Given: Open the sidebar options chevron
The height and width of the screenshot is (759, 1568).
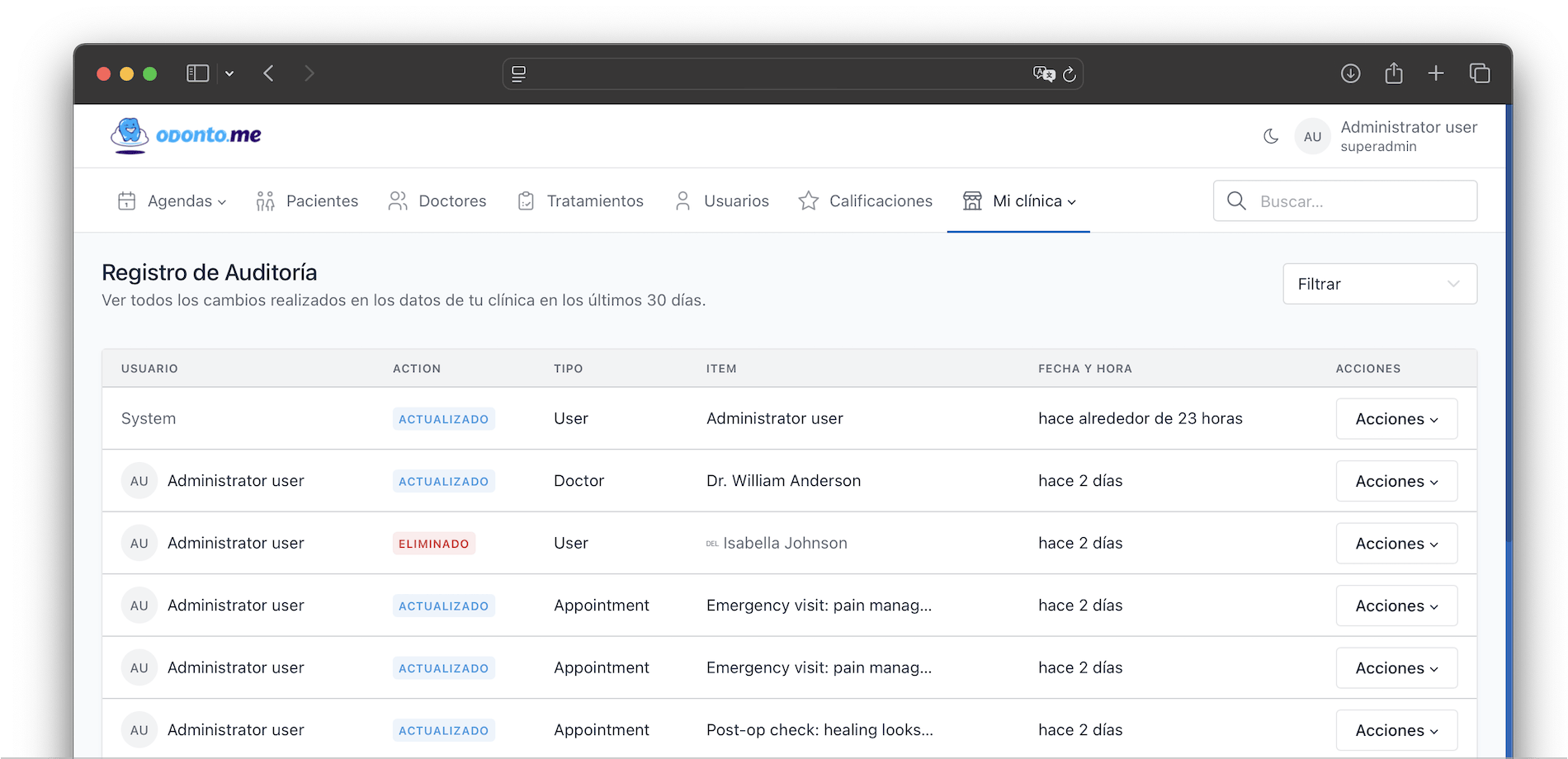Looking at the screenshot, I should click(229, 73).
